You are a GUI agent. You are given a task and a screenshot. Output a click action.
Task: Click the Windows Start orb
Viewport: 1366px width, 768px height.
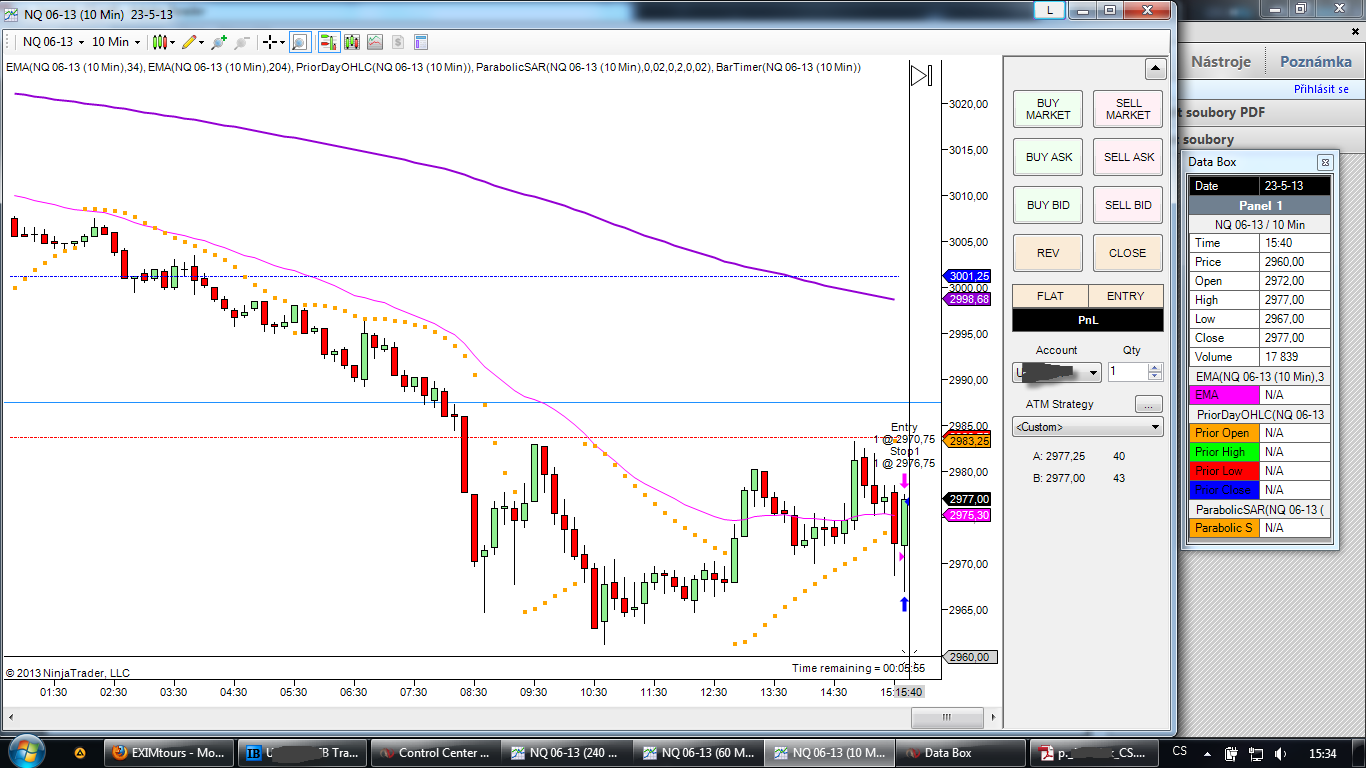point(25,751)
